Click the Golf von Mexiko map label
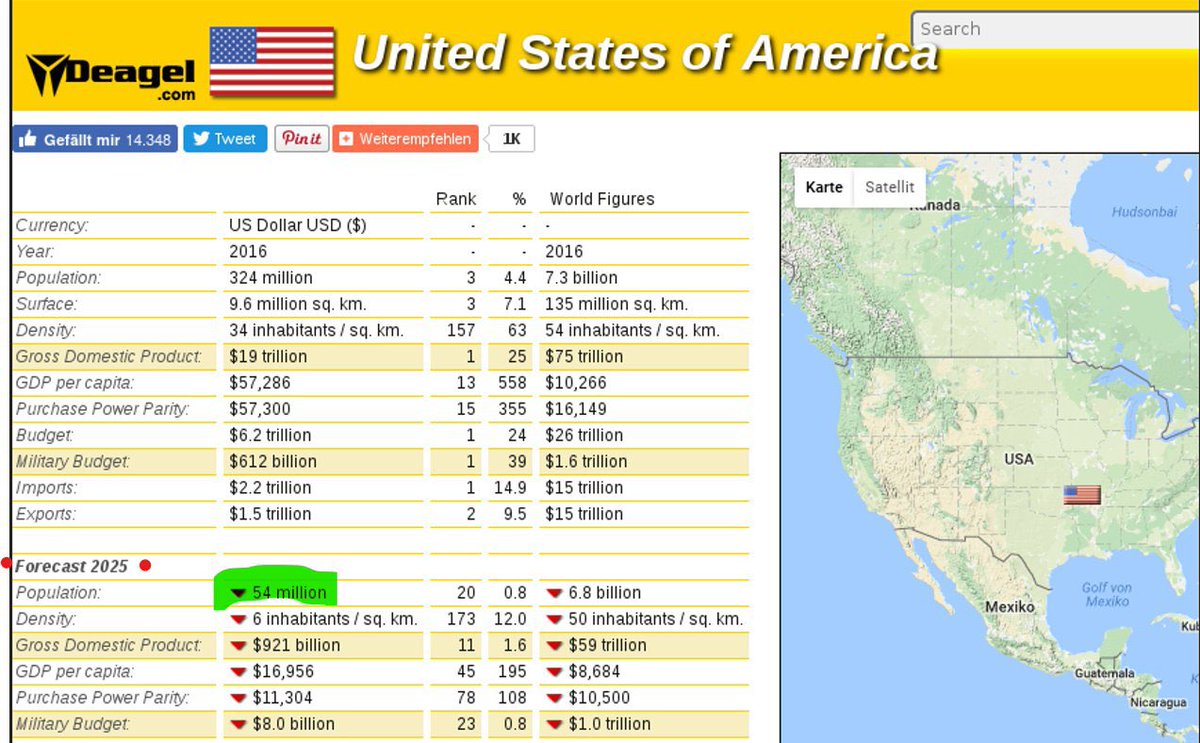The width and height of the screenshot is (1200, 743). click(1106, 594)
